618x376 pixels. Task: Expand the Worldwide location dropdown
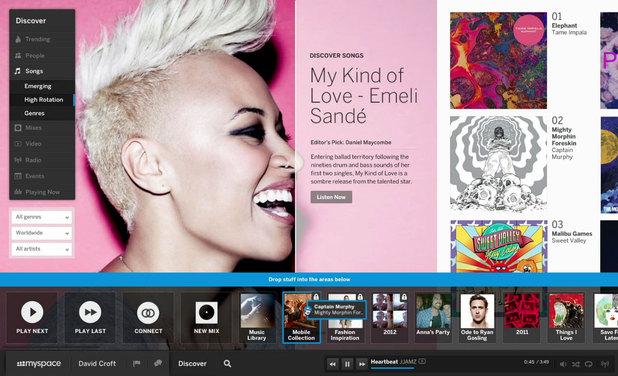42,233
